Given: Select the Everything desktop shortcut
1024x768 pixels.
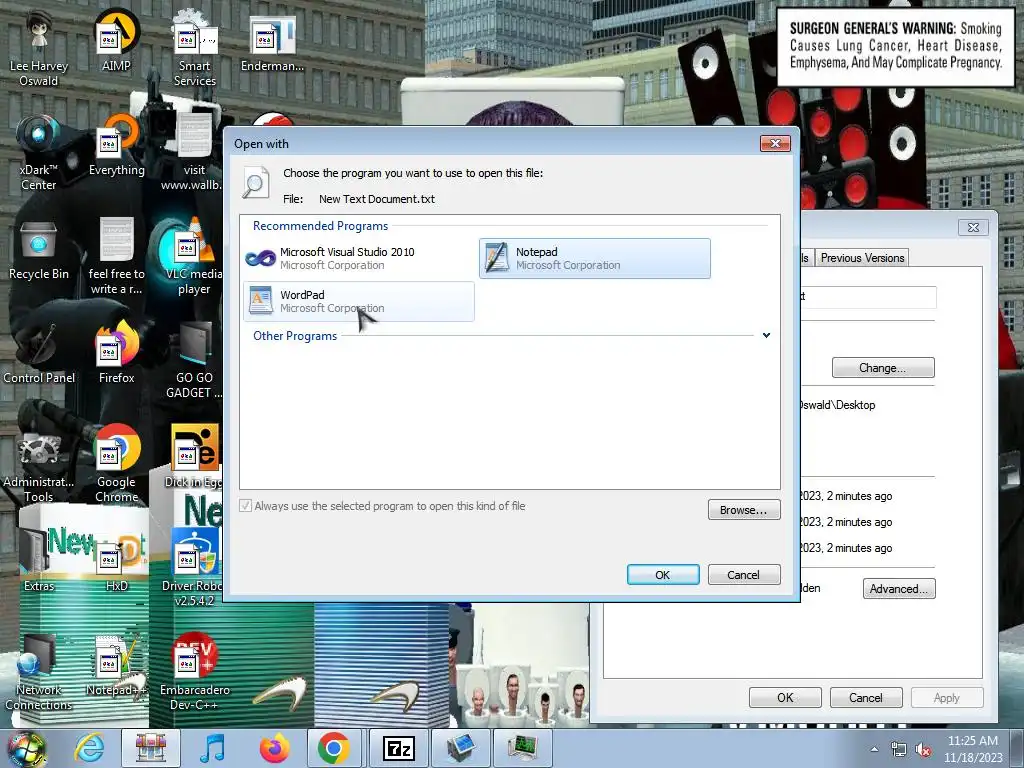Looking at the screenshot, I should [x=116, y=146].
